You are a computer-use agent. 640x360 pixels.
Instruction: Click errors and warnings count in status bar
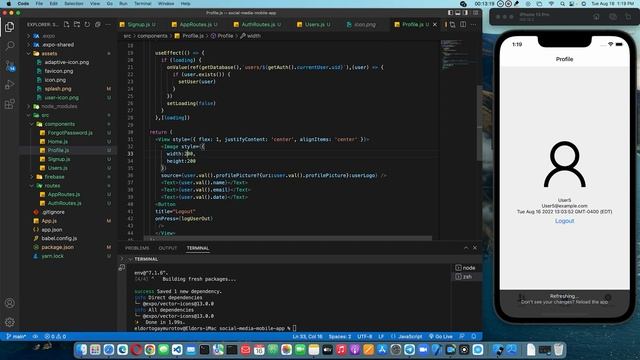(x=56, y=337)
